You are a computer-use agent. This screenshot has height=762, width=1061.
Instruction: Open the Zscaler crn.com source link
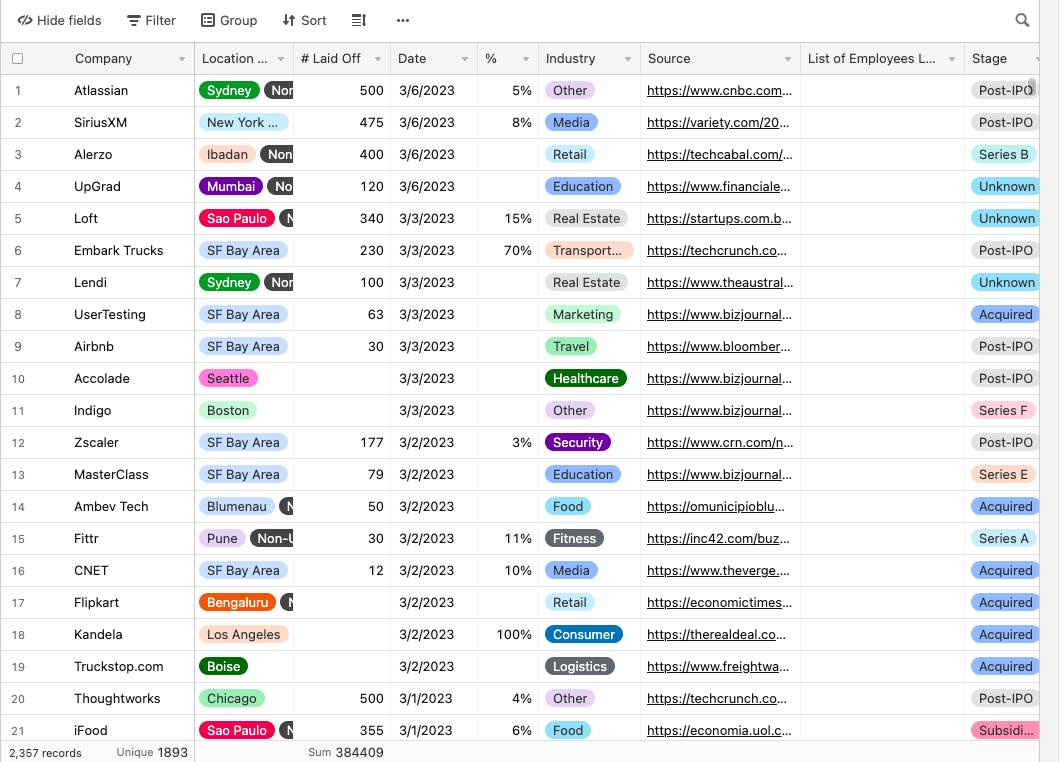pyautogui.click(x=719, y=443)
